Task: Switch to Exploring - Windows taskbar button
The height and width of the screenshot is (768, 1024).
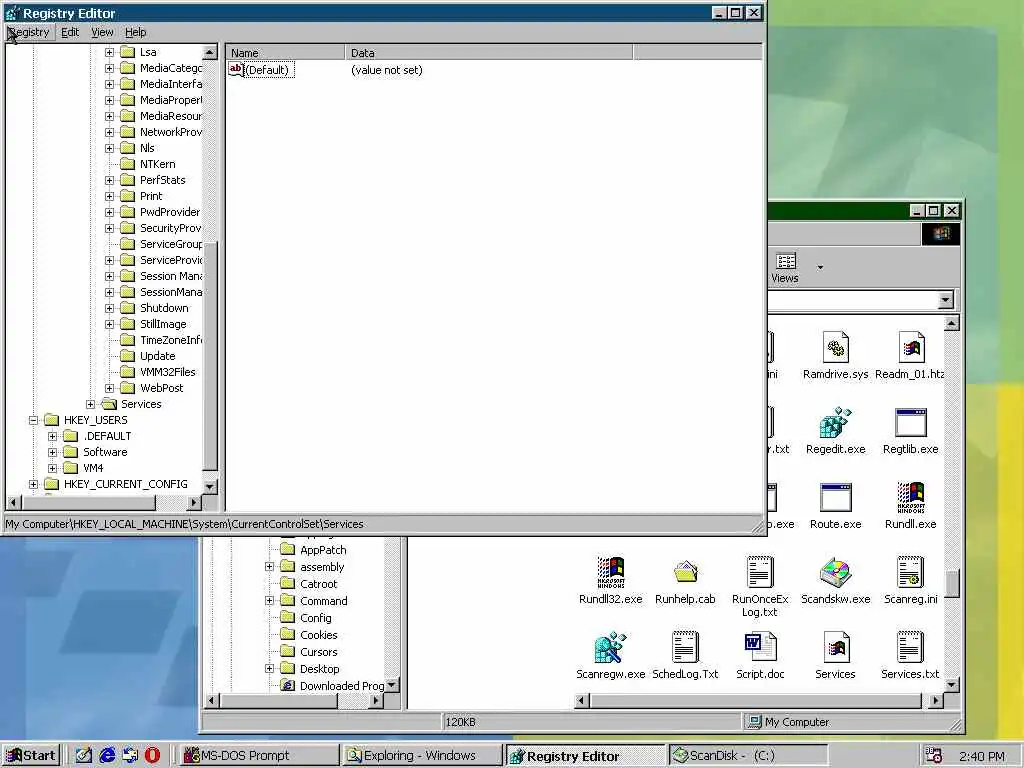Action: (421, 756)
